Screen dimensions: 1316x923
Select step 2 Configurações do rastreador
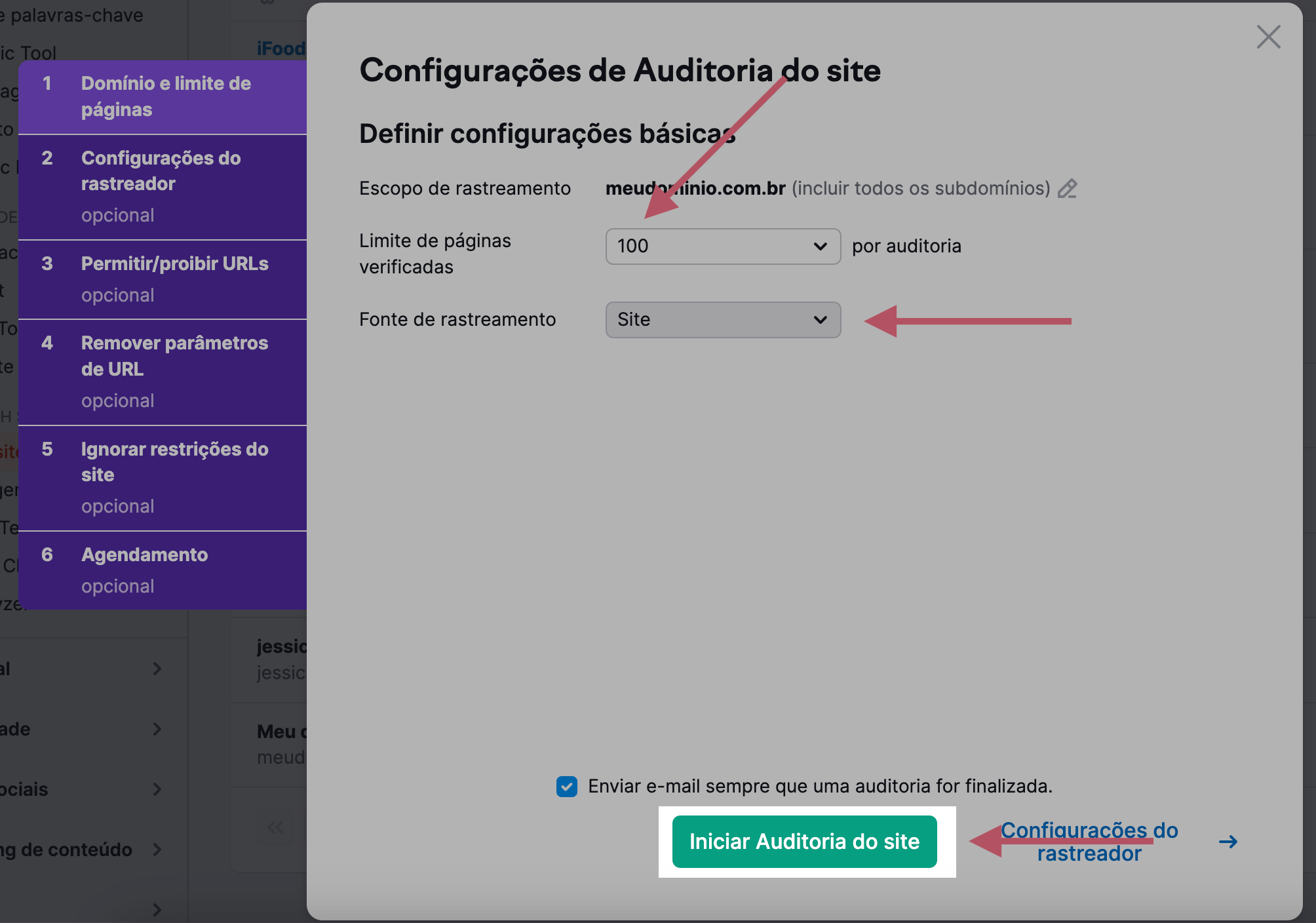point(163,187)
